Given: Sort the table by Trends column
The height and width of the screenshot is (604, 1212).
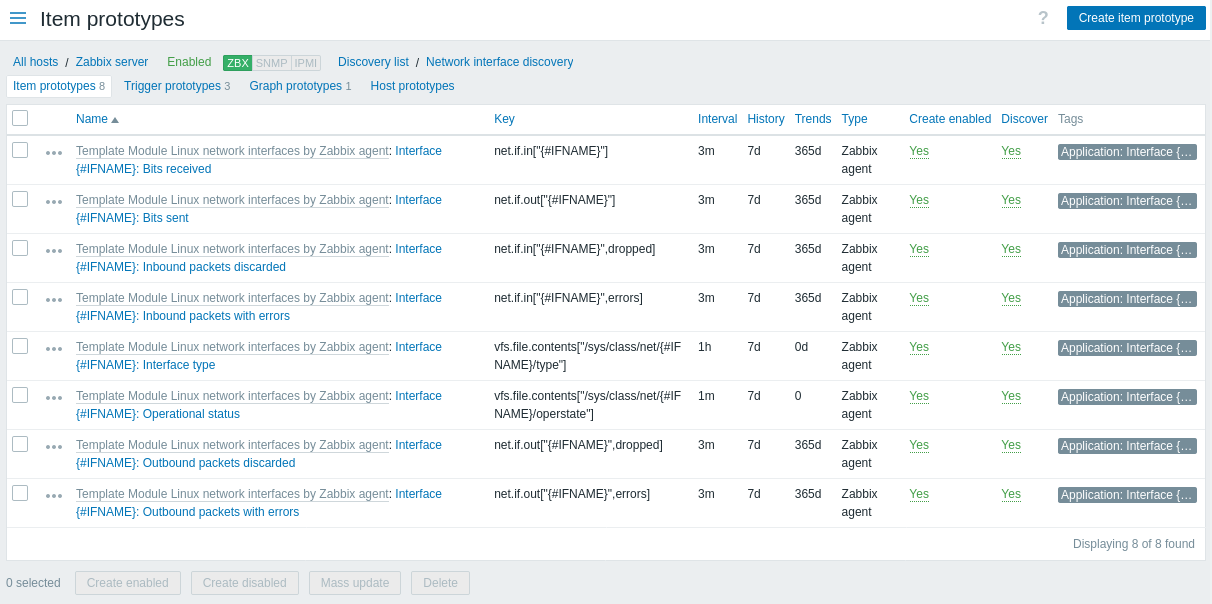Looking at the screenshot, I should pos(813,119).
